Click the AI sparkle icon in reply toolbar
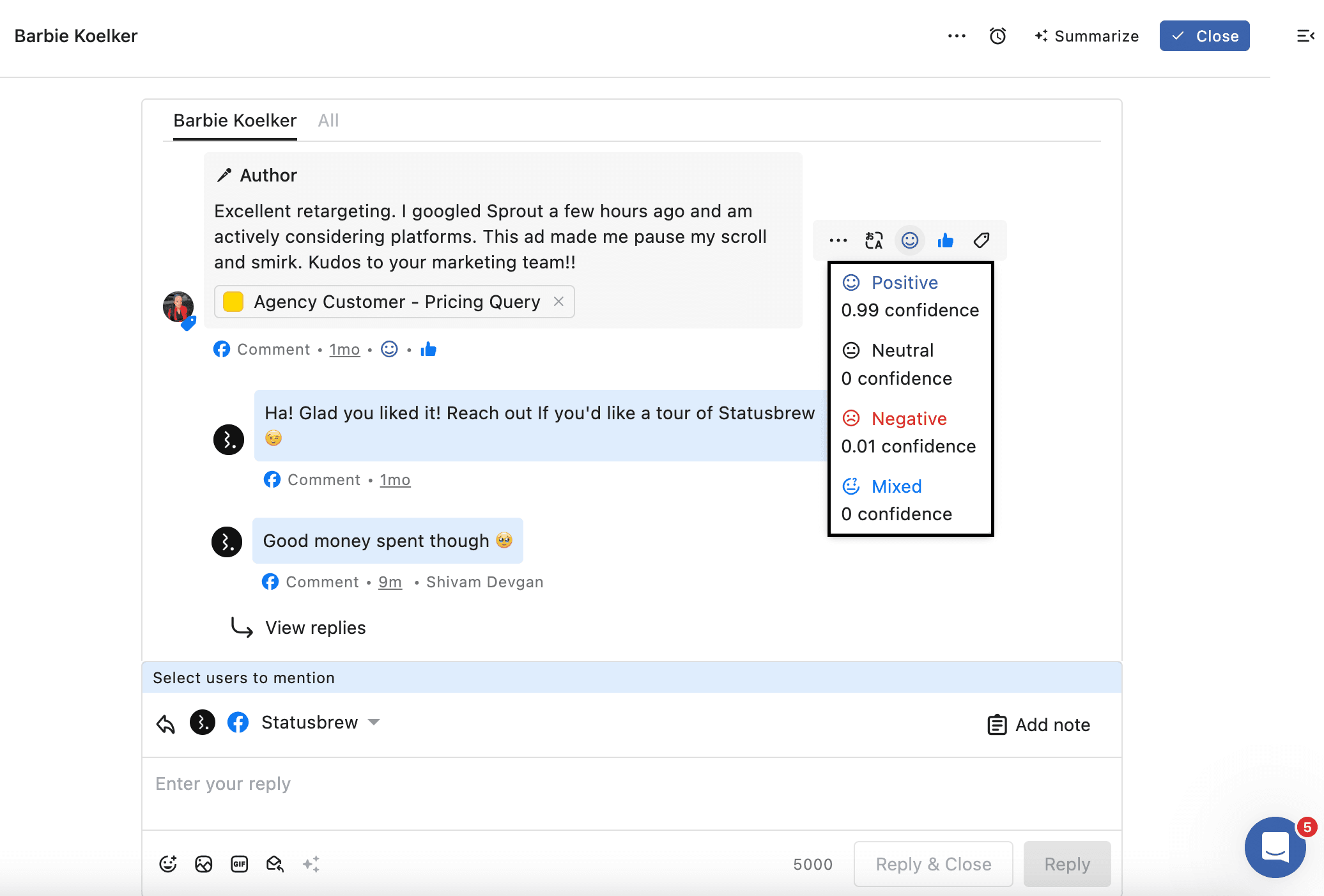The width and height of the screenshot is (1324, 896). (311, 864)
